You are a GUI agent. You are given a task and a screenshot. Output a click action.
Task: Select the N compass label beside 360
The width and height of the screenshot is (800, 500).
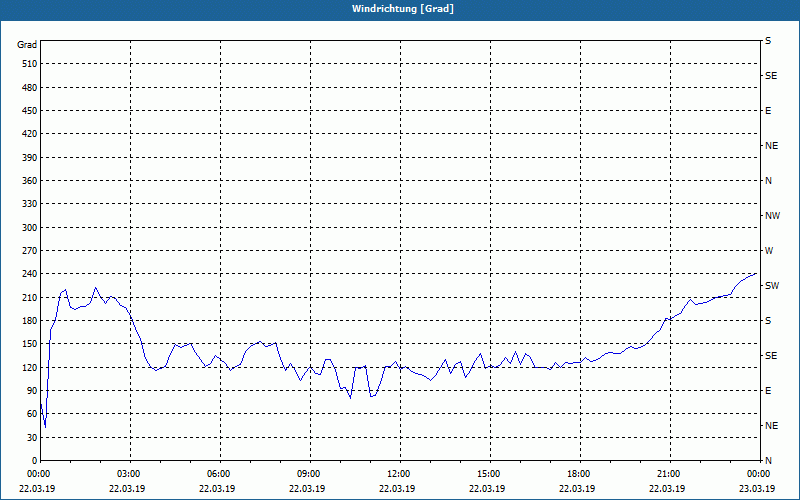pos(768,181)
